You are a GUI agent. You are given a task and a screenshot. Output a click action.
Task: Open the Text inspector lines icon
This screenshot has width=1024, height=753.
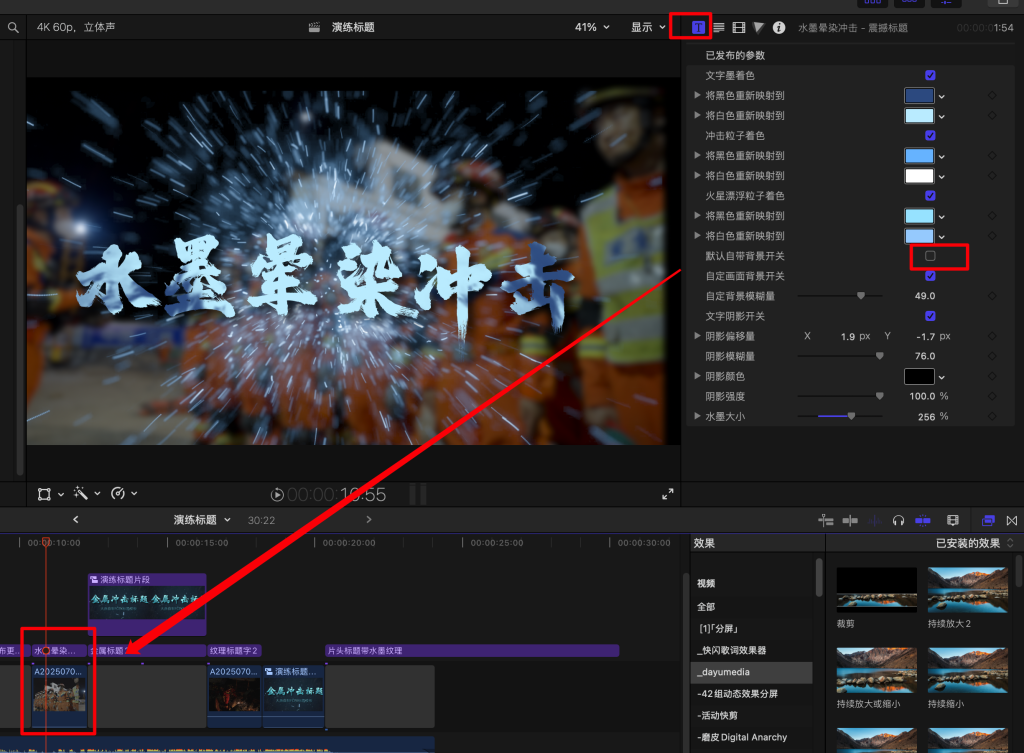point(718,27)
